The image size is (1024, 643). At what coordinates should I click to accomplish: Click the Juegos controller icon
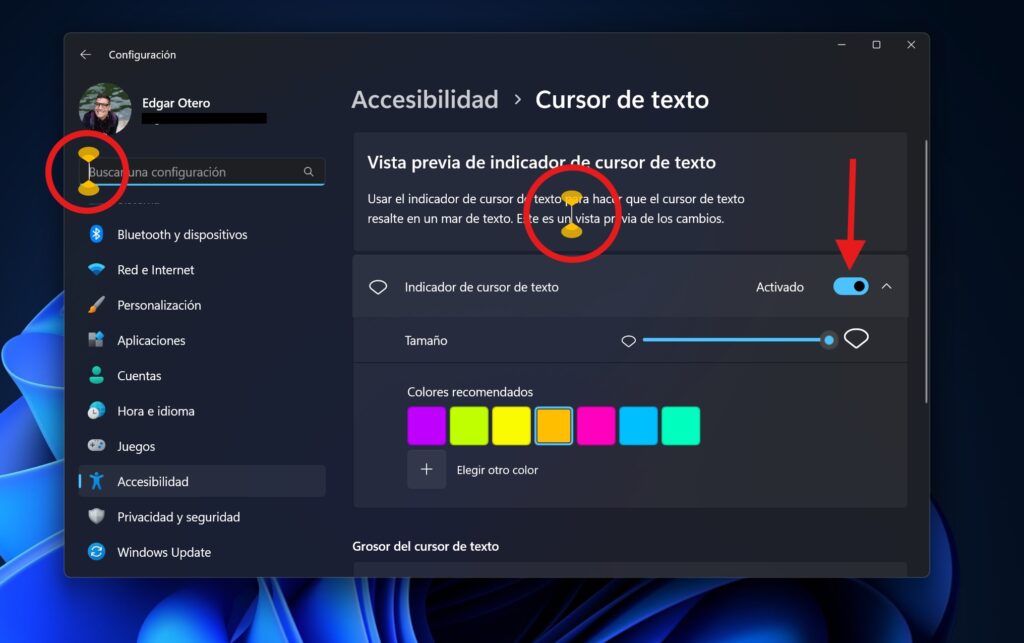tap(97, 445)
